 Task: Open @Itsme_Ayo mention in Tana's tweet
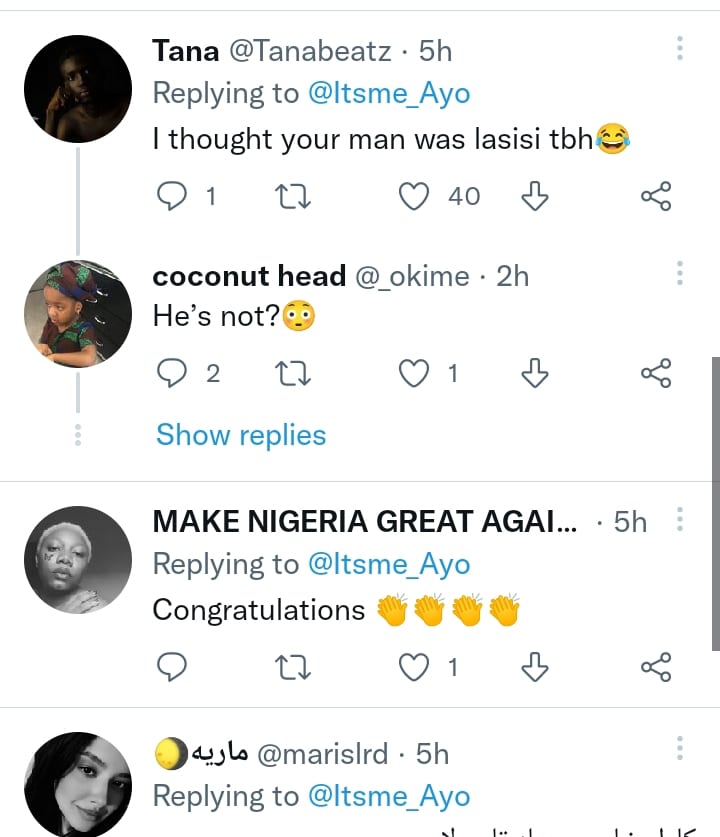click(389, 94)
